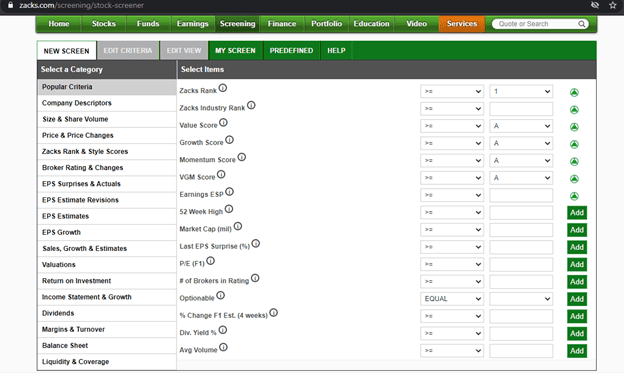The width and height of the screenshot is (624, 373).
Task: Open the Zacks Rank value dropdown
Action: [521, 91]
